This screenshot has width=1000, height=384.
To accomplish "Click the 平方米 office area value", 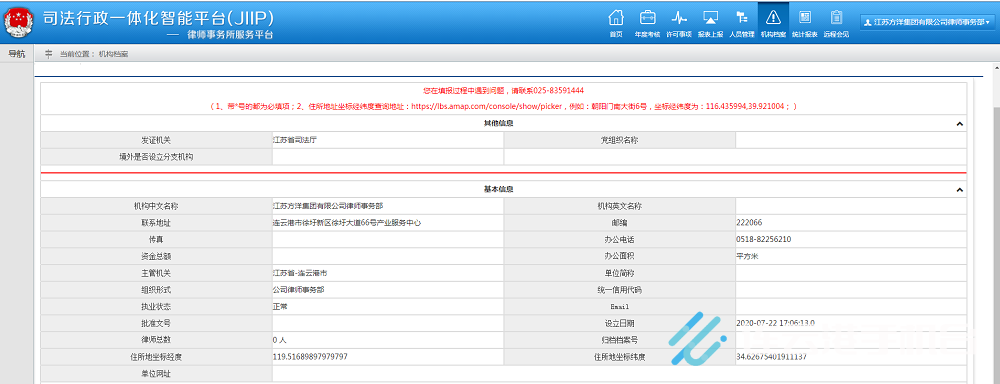I will [x=747, y=256].
